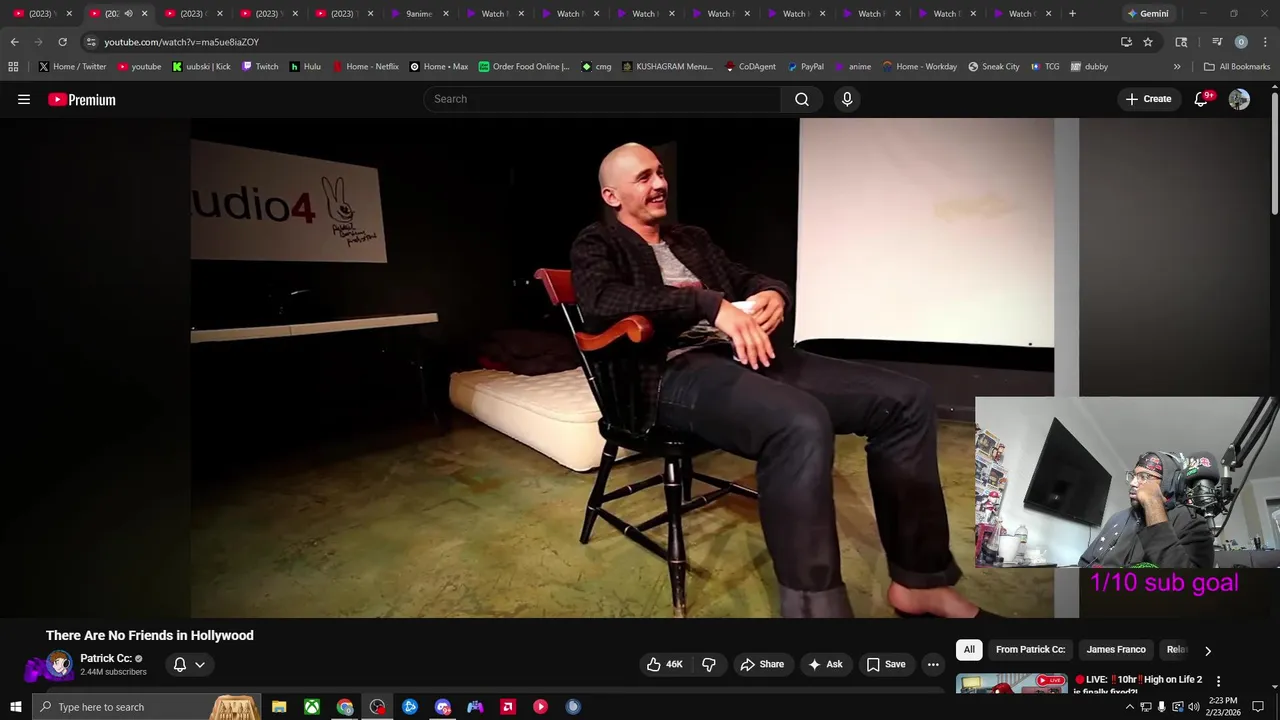Click the Create button

pyautogui.click(x=1148, y=99)
